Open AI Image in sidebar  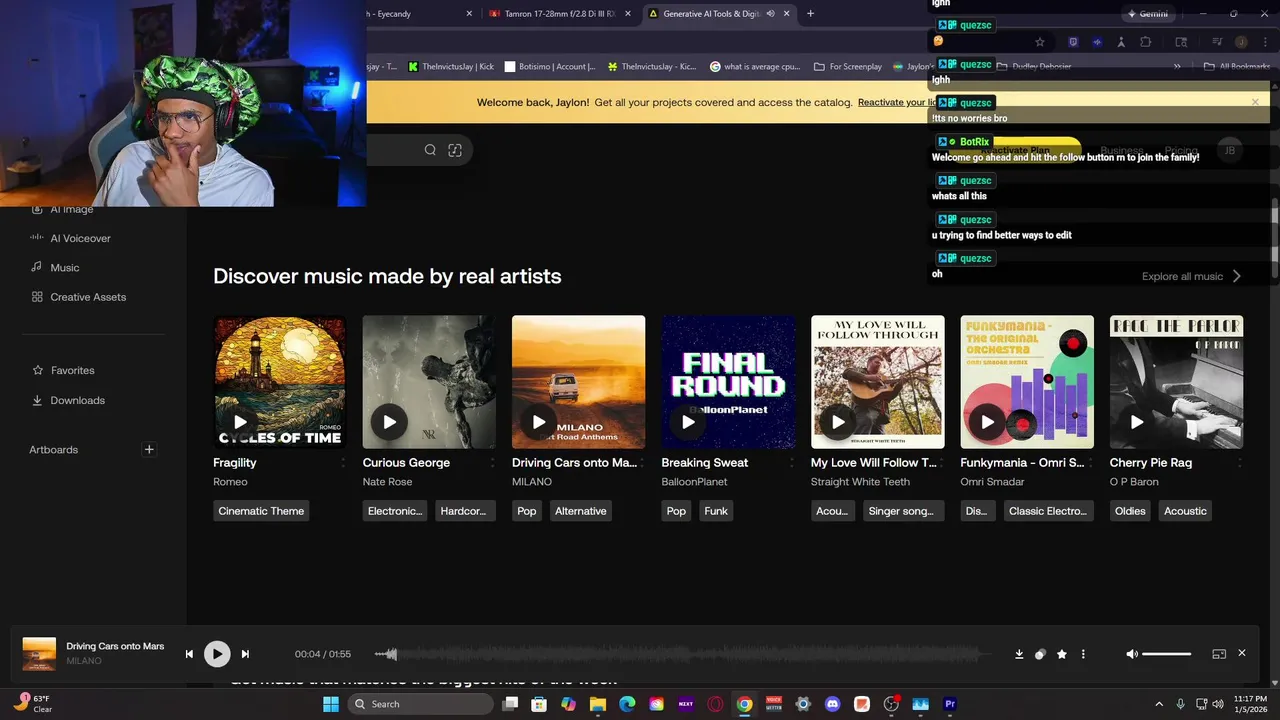click(71, 209)
